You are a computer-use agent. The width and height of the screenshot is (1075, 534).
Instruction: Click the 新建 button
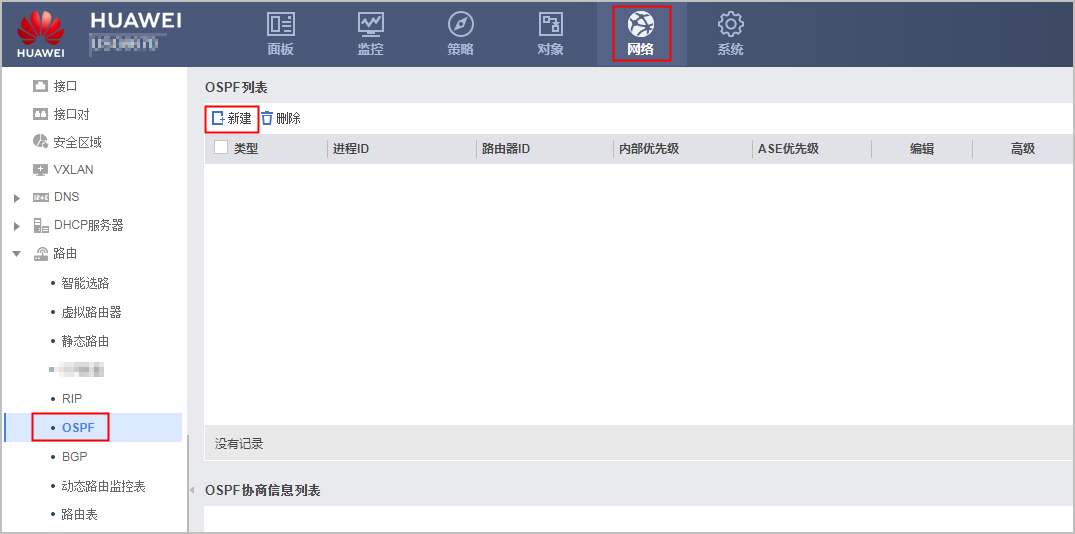tap(232, 118)
